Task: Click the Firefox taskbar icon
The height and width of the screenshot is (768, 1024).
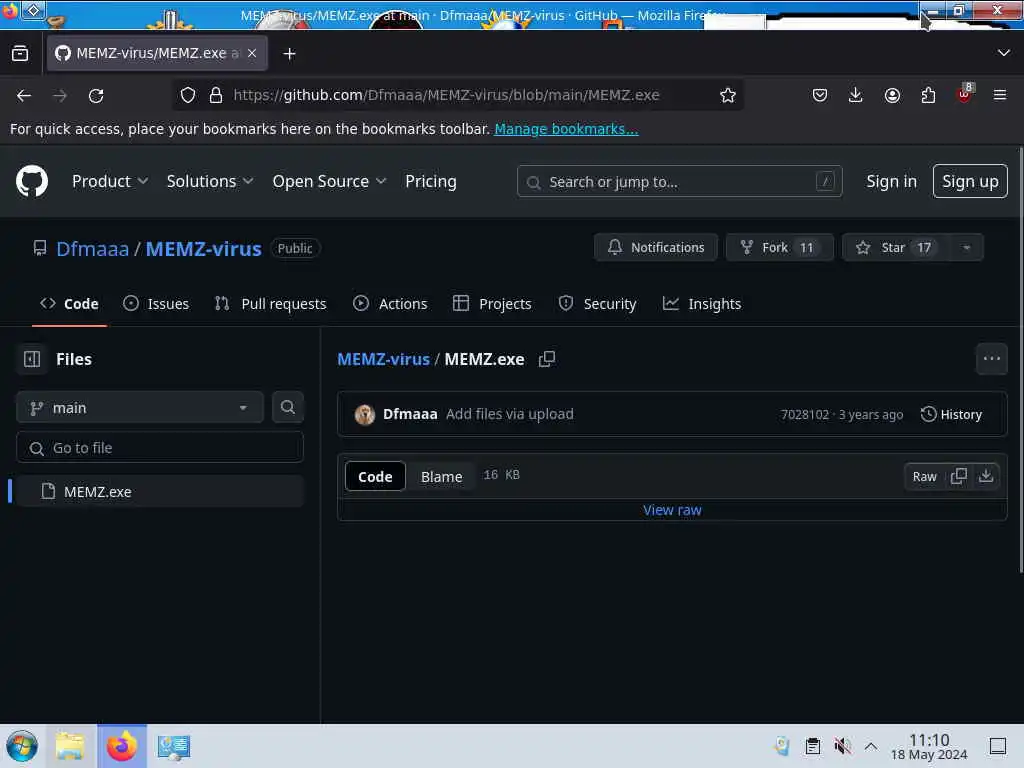Action: pos(122,746)
